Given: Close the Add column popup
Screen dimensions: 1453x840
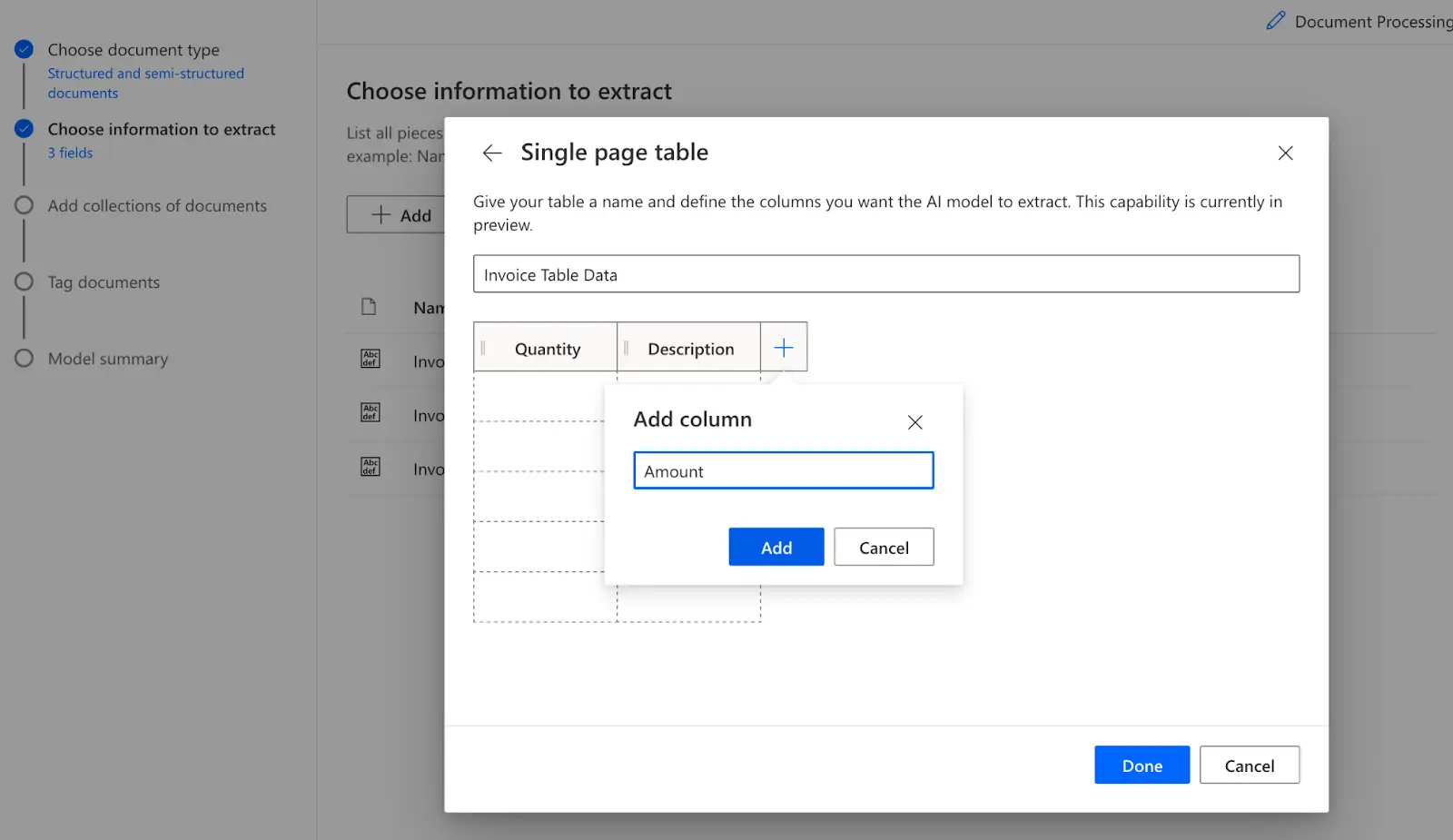Looking at the screenshot, I should (914, 422).
